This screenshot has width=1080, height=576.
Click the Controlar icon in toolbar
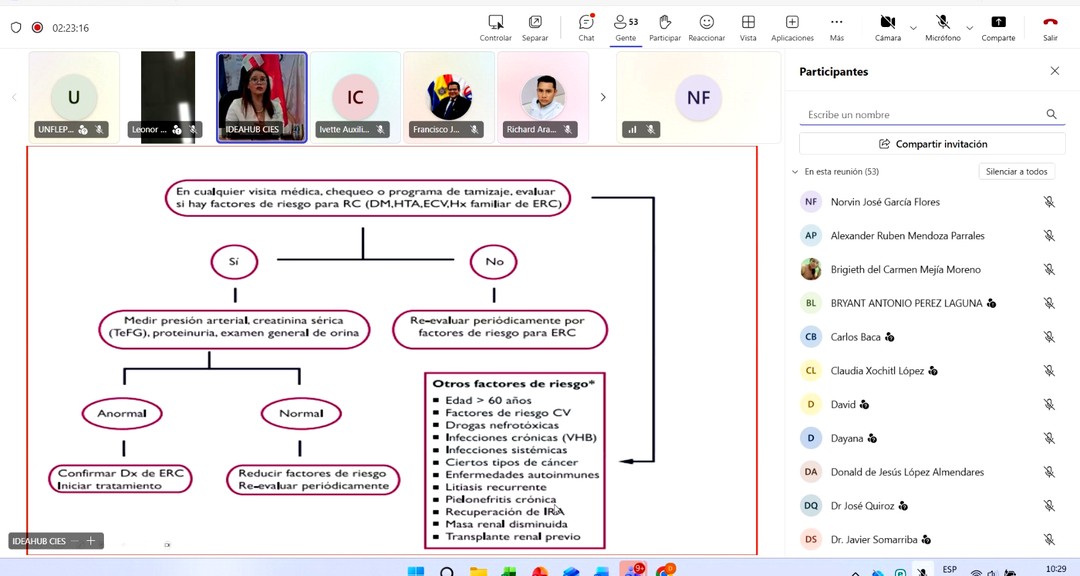click(495, 23)
